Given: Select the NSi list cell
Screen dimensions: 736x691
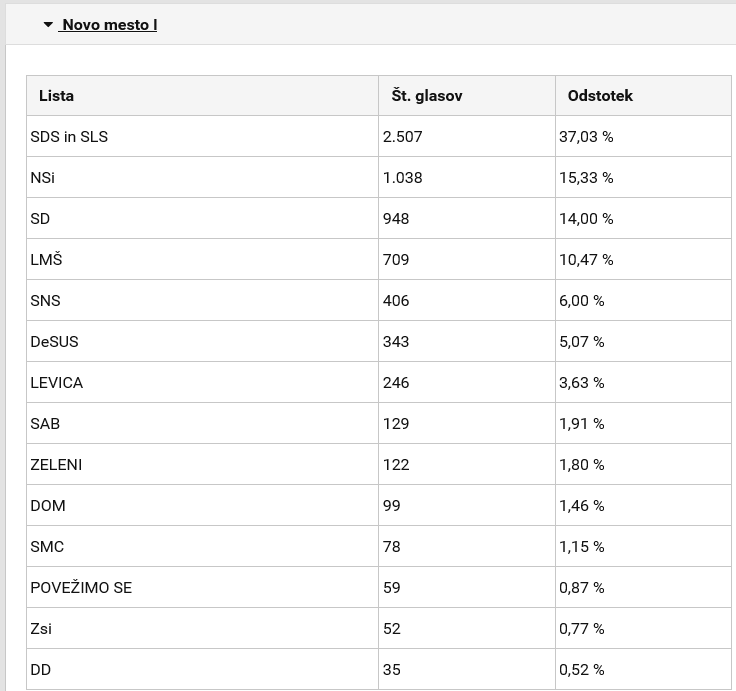Looking at the screenshot, I should [x=203, y=177].
